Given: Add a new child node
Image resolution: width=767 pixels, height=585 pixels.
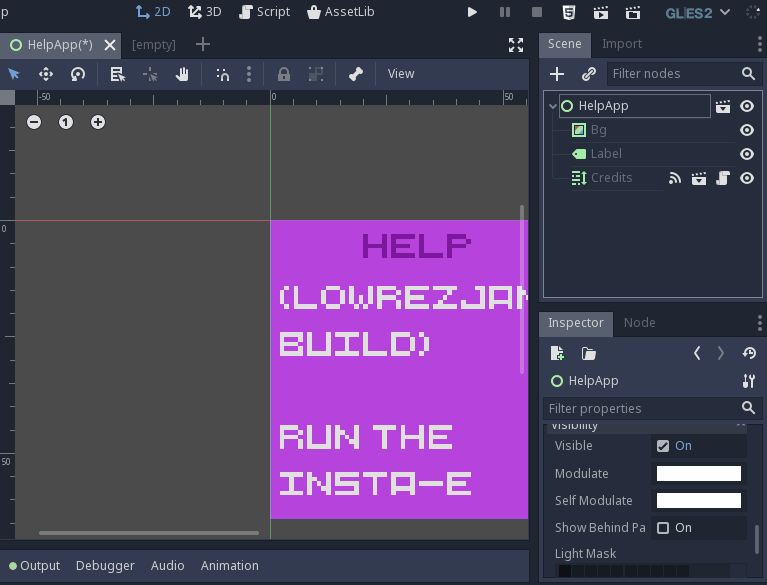Looking at the screenshot, I should [x=557, y=74].
